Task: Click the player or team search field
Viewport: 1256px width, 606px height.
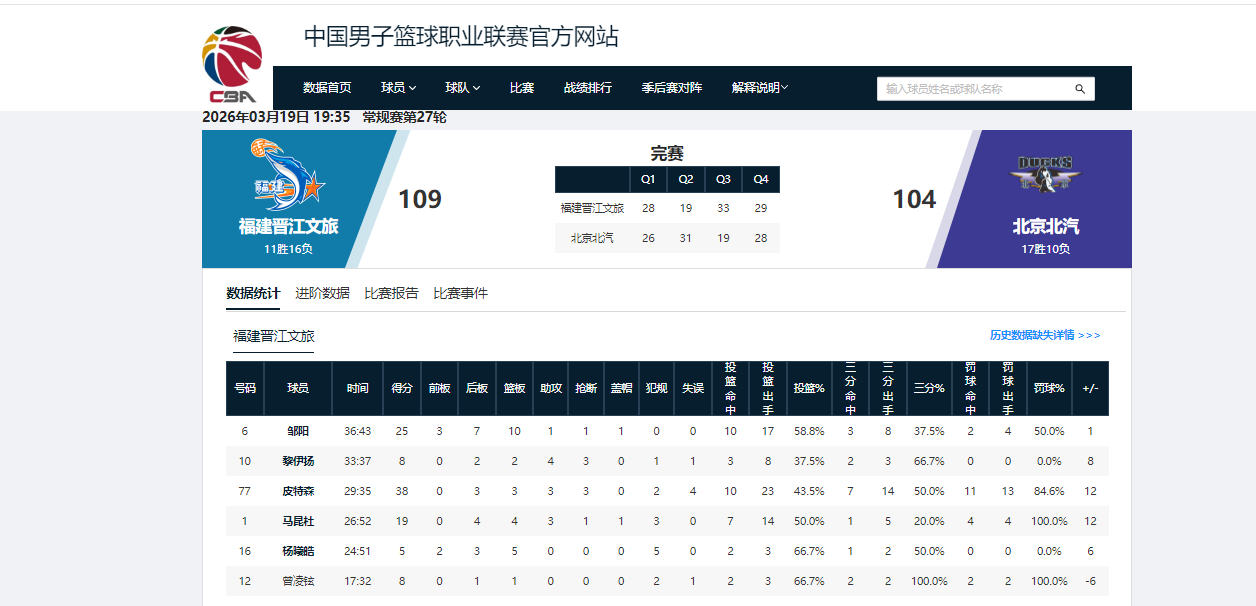Action: [975, 89]
